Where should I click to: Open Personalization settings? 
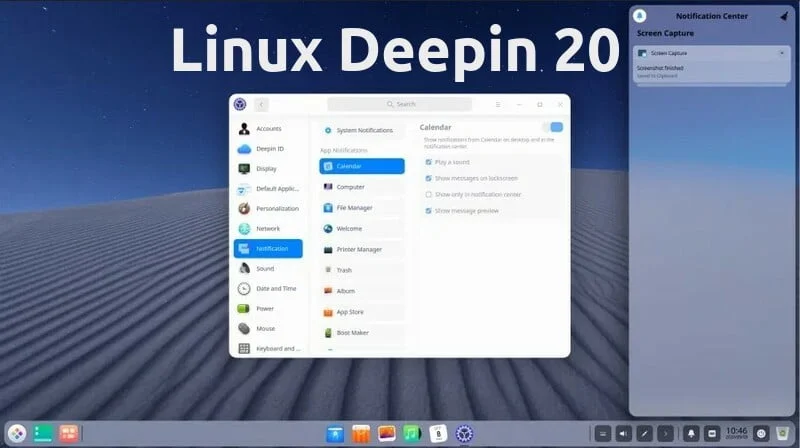tap(268, 209)
